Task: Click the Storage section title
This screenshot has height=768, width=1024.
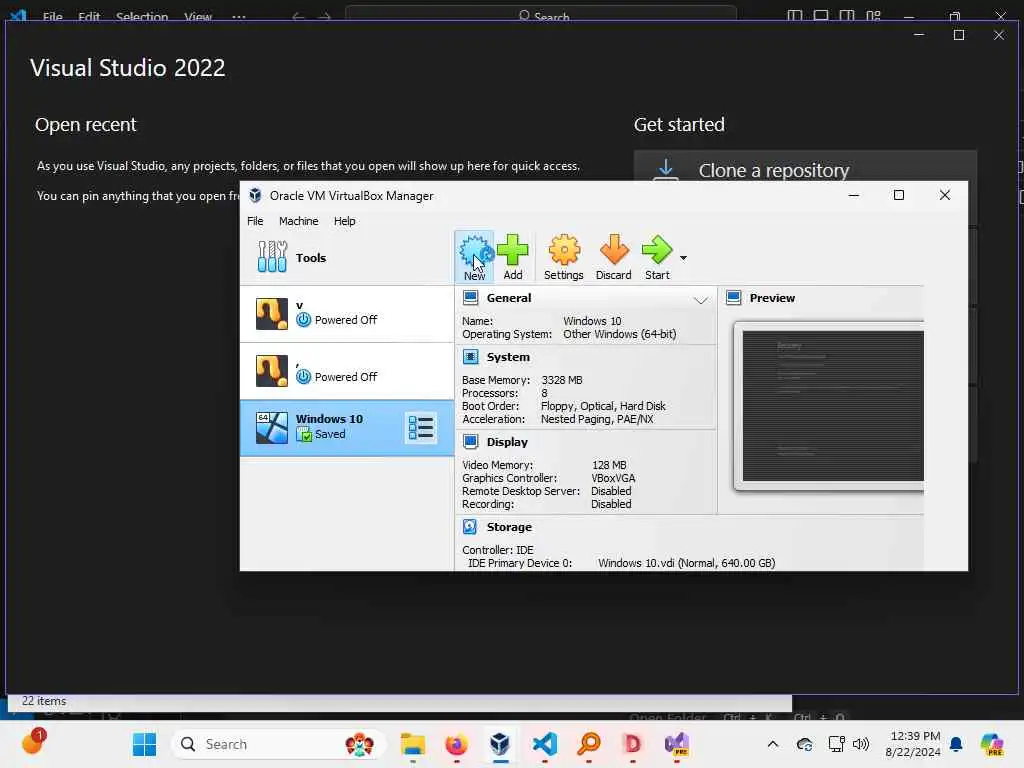Action: click(x=509, y=527)
